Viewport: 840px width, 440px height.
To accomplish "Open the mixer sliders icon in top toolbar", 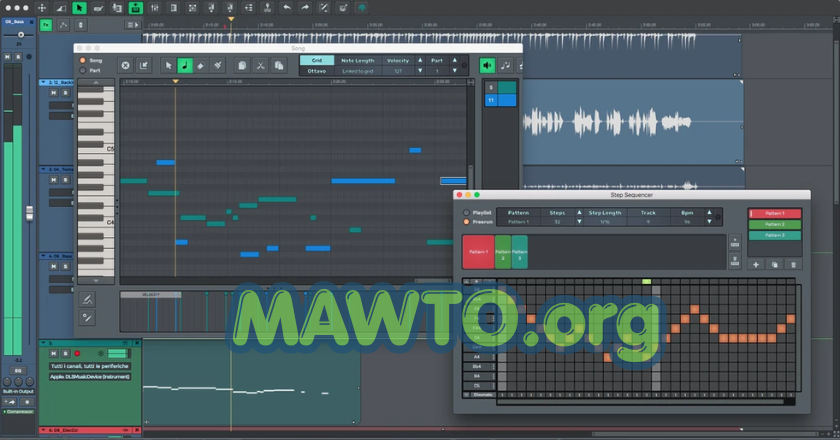I will [155, 8].
